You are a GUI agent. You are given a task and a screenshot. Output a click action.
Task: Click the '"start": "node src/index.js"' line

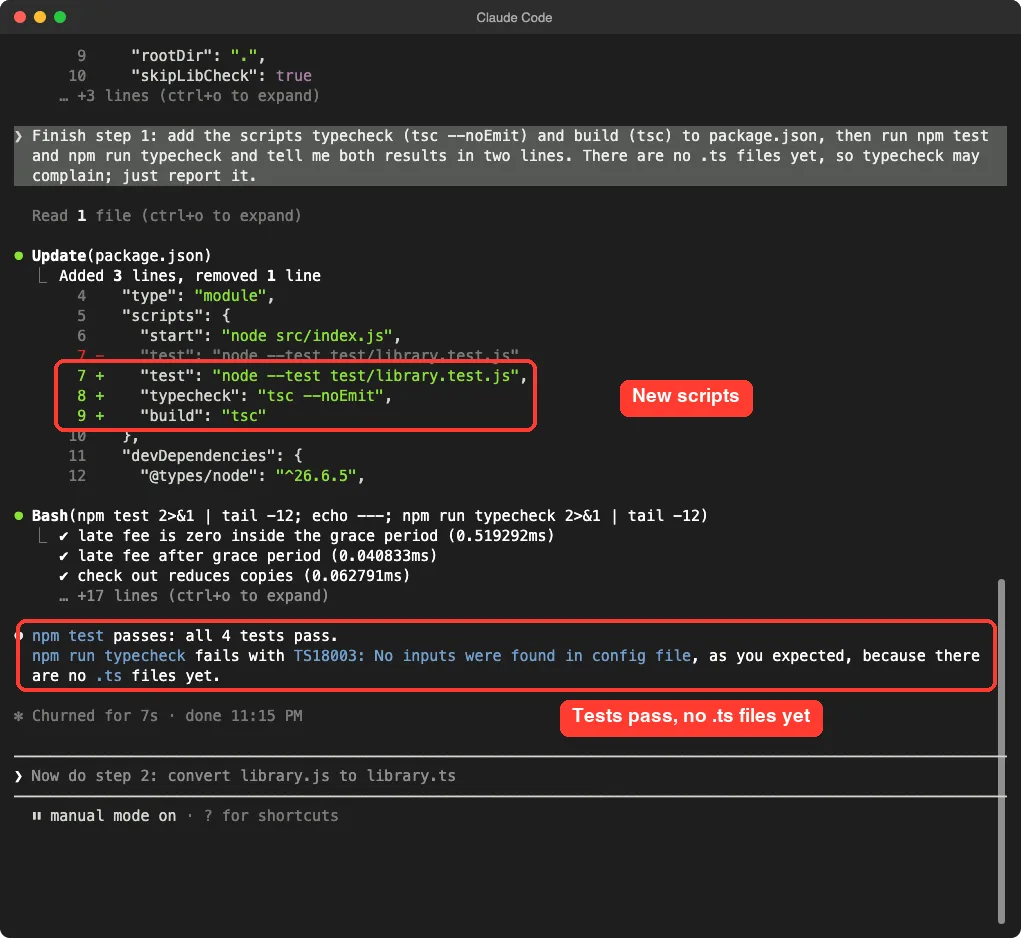[270, 336]
